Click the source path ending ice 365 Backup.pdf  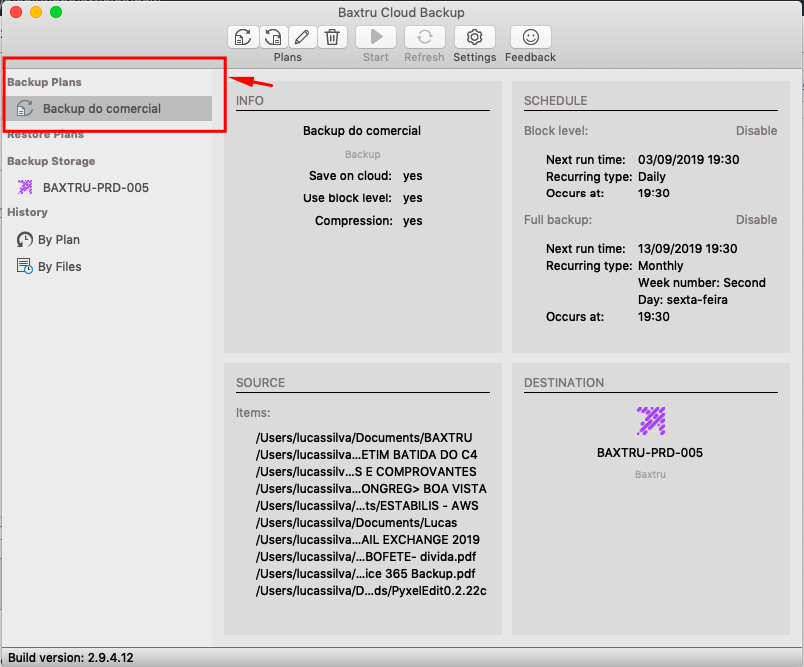[366, 574]
